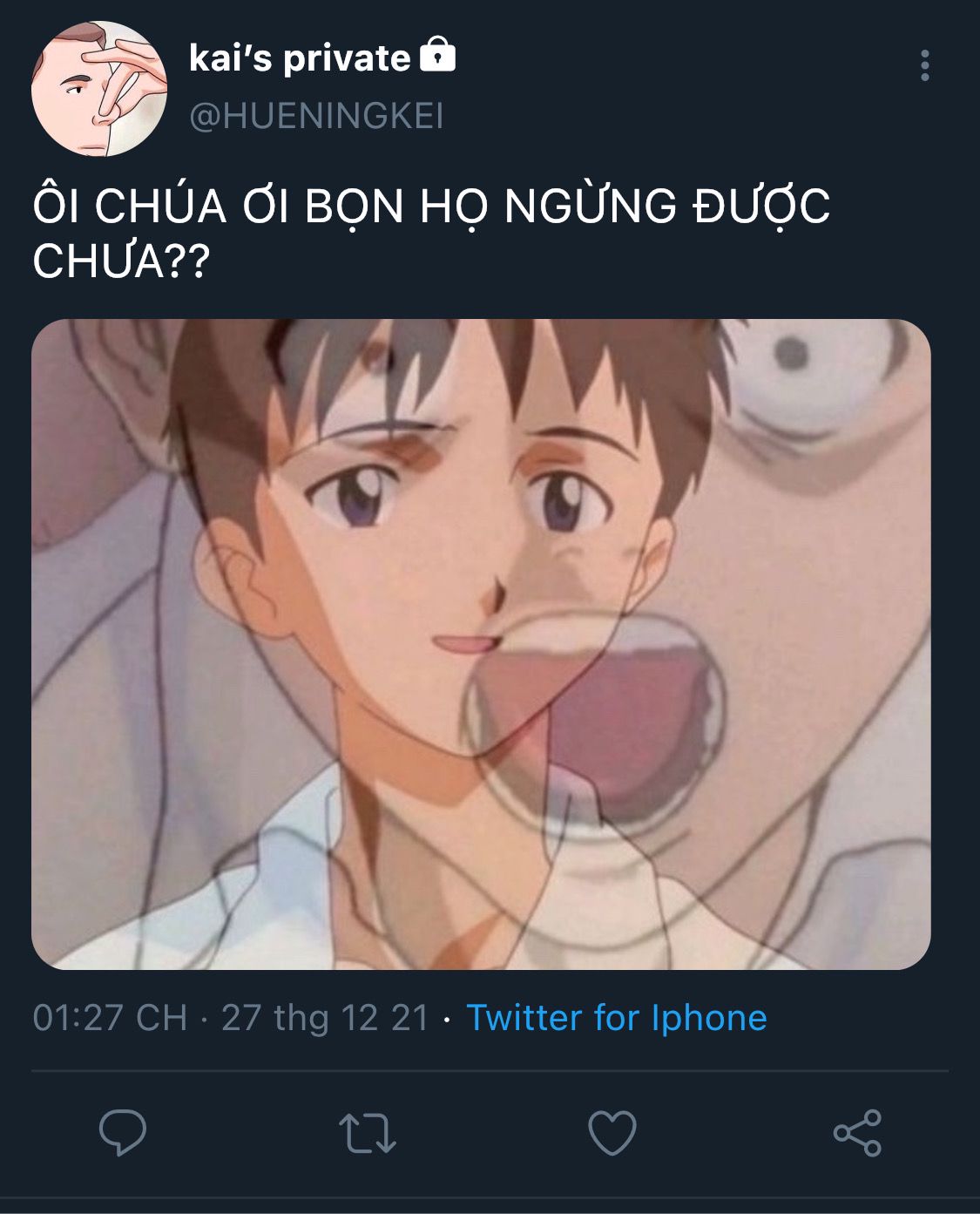Retweet this post using the arrows icon
Screen dimensions: 980x1214
(x=368, y=1133)
